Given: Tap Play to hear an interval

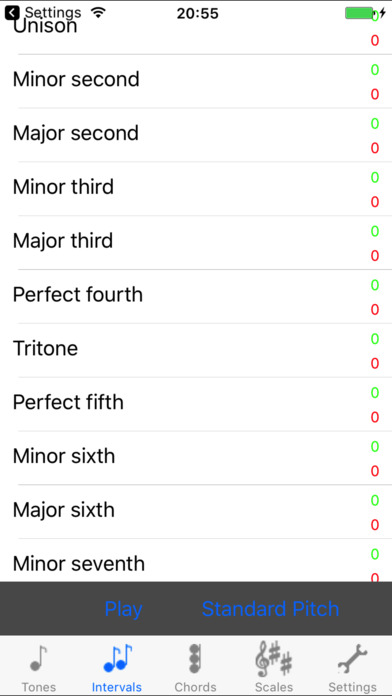Looking at the screenshot, I should 123,609.
